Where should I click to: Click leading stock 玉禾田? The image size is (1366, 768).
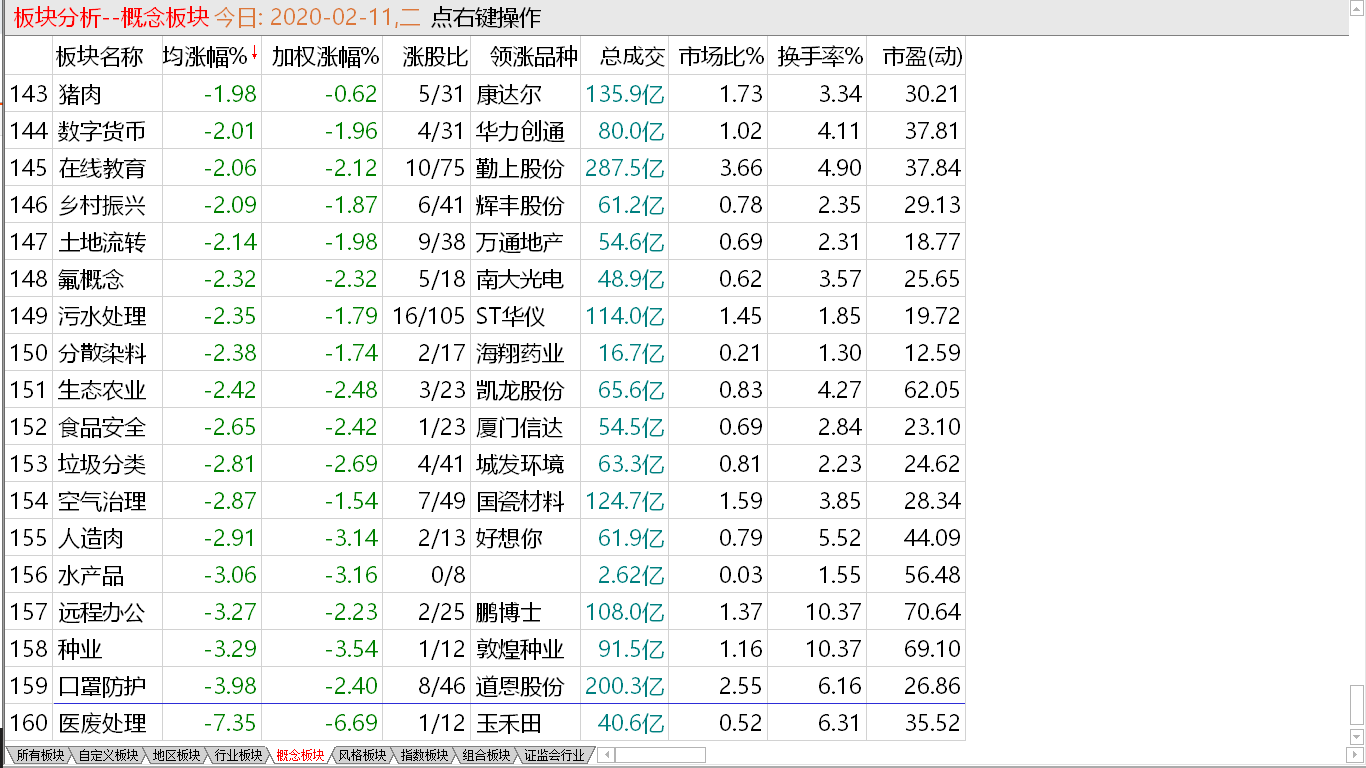coord(509,723)
